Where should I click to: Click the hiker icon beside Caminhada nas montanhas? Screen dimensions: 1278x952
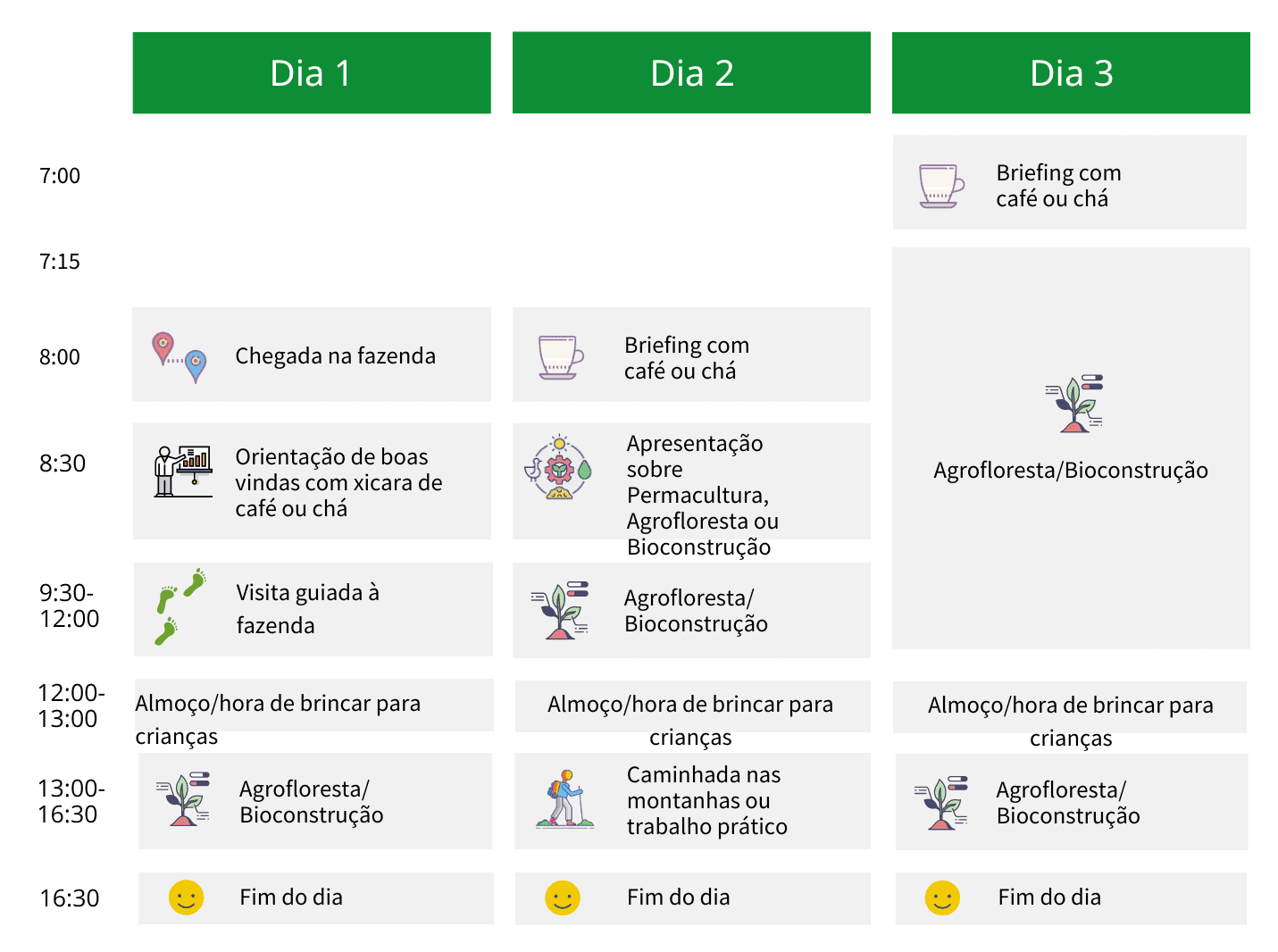[x=564, y=799]
